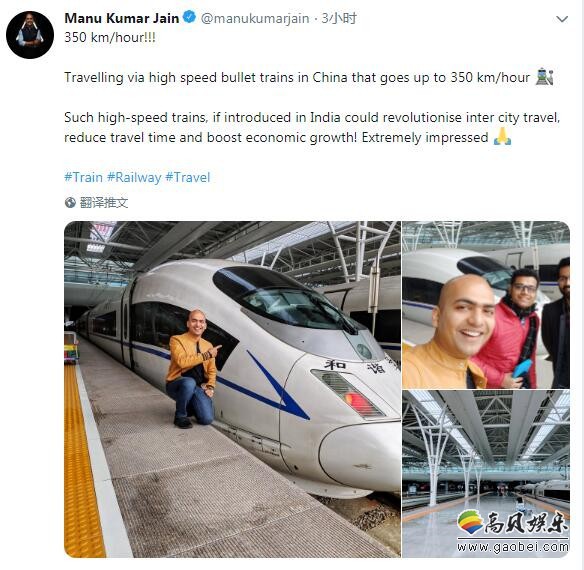Open the #Railway hashtag
Viewport: 584px width, 570px height.
(134, 177)
